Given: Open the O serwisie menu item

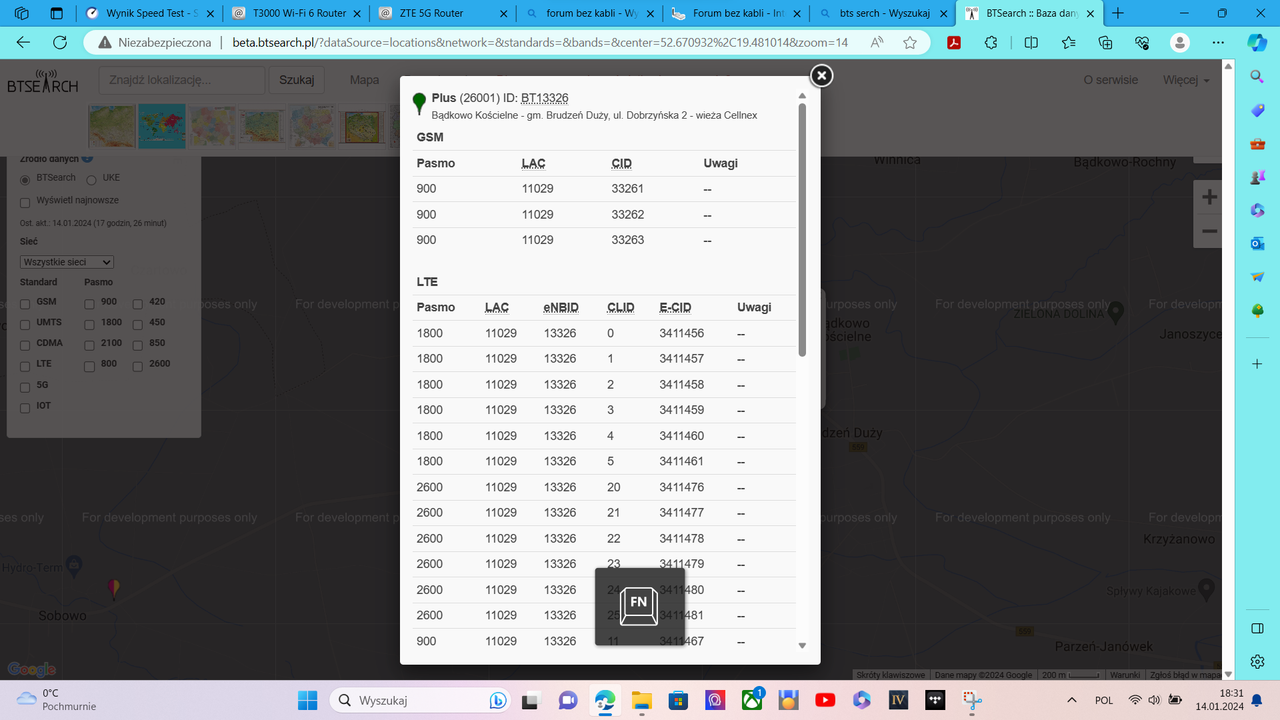Looking at the screenshot, I should [1110, 80].
